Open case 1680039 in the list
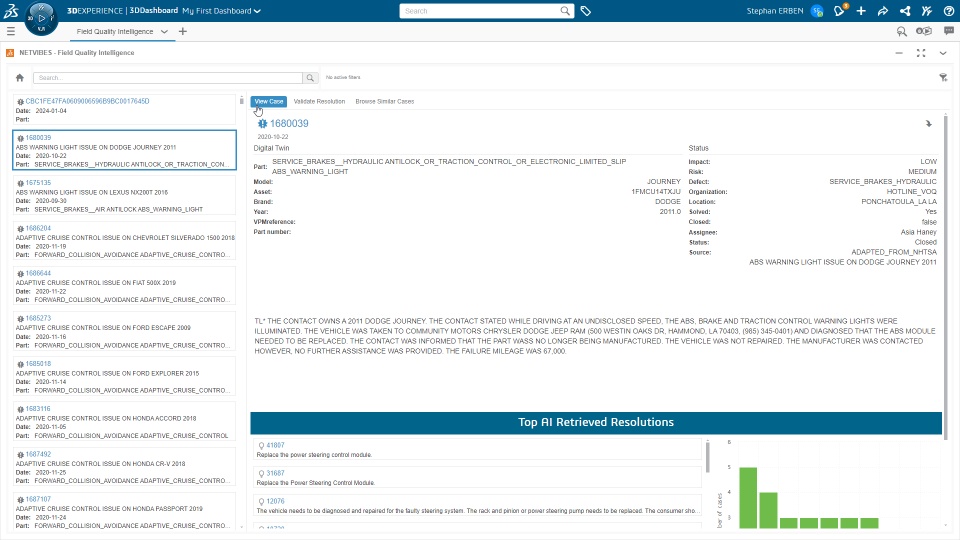Screen dimensions: 960x540 click(39, 138)
